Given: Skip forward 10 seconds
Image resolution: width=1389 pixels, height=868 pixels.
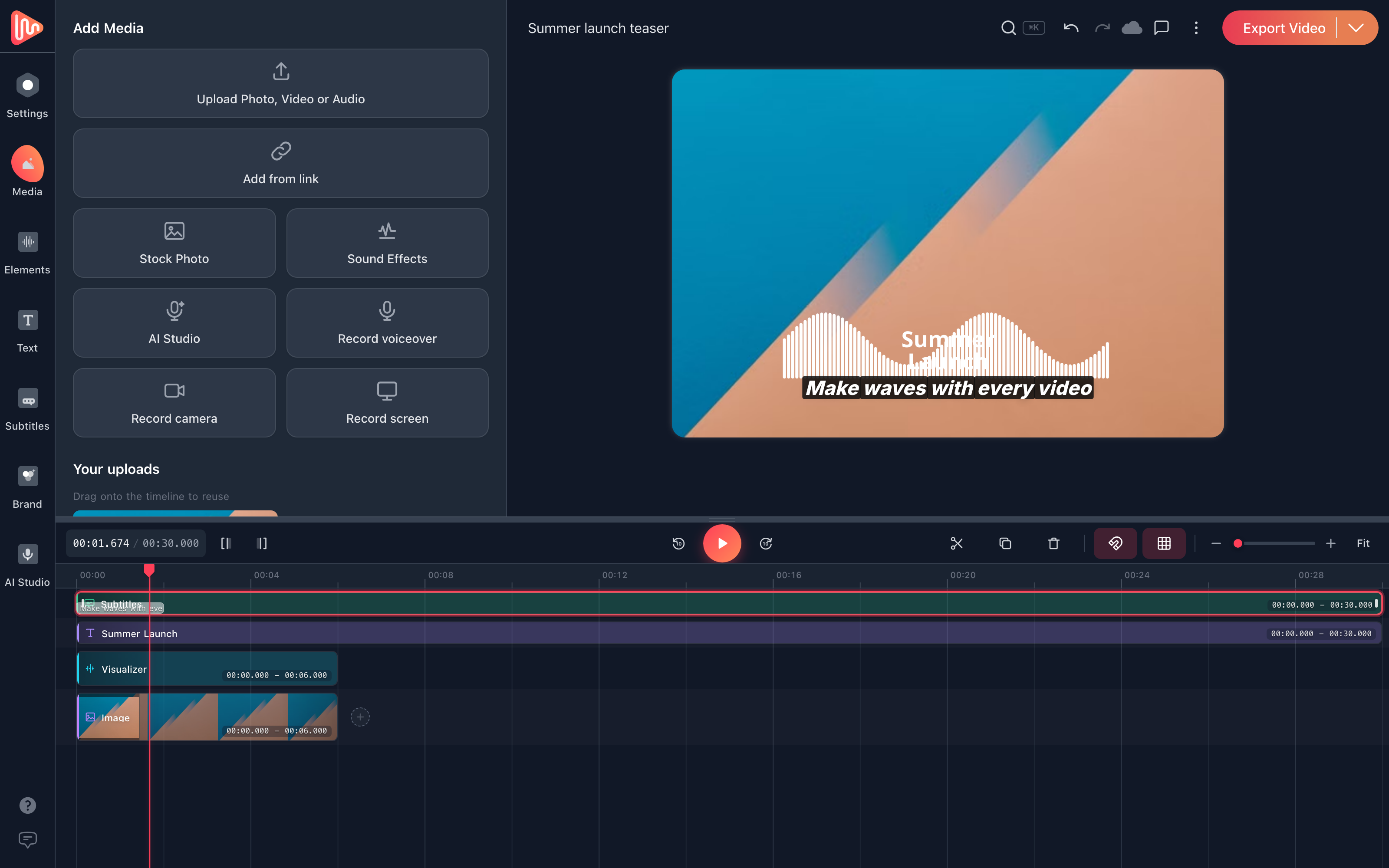Looking at the screenshot, I should tap(766, 543).
